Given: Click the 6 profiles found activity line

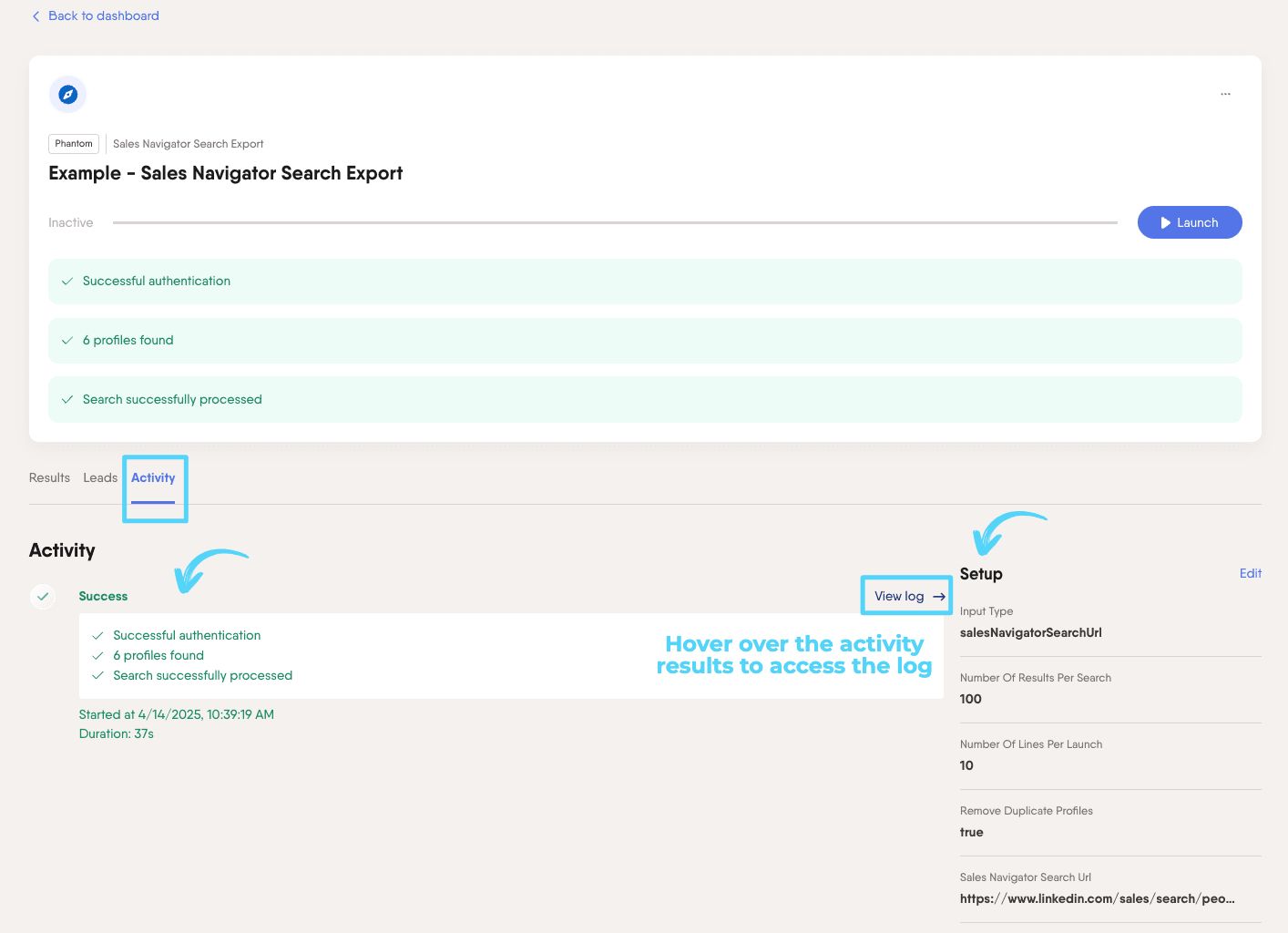Looking at the screenshot, I should 158,655.
